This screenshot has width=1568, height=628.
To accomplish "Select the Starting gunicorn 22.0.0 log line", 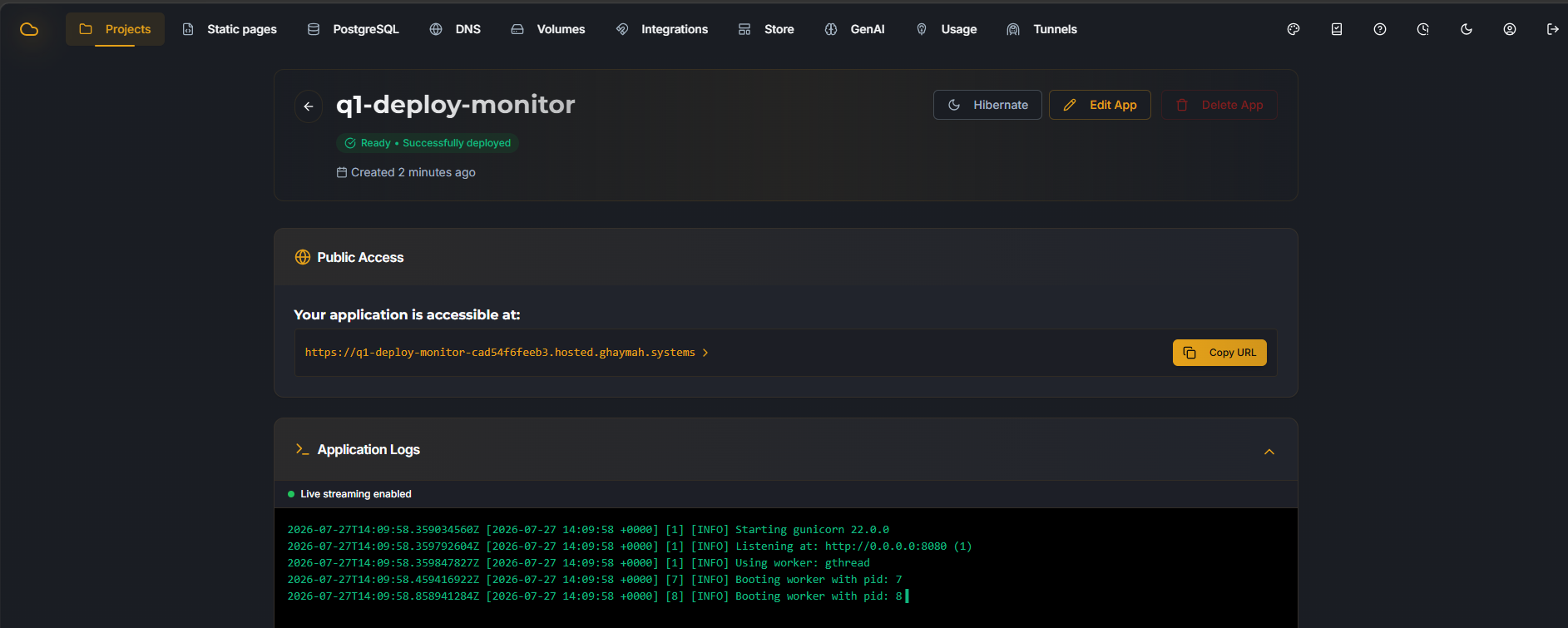I will click(x=588, y=530).
